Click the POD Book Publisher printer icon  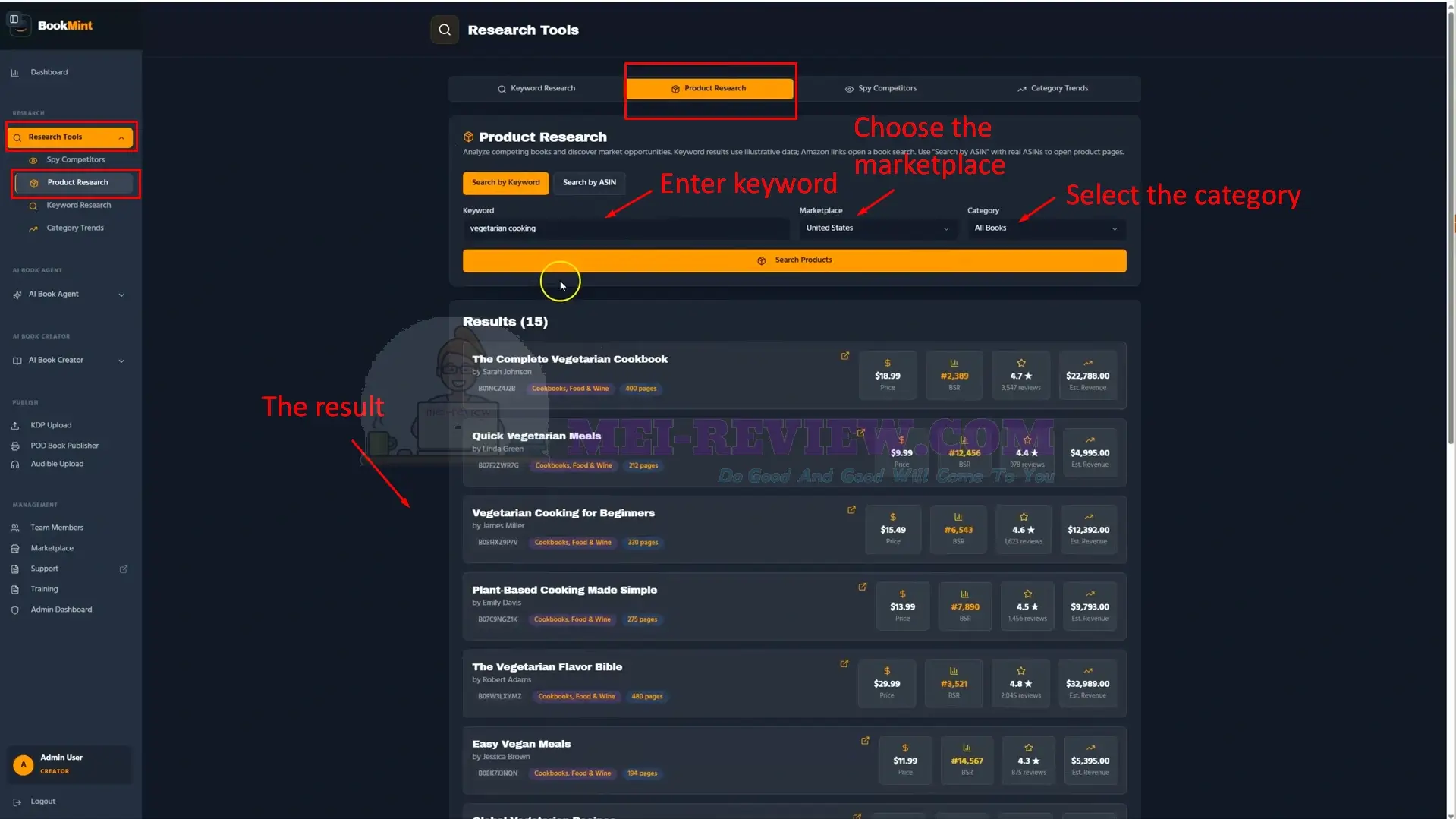15,446
